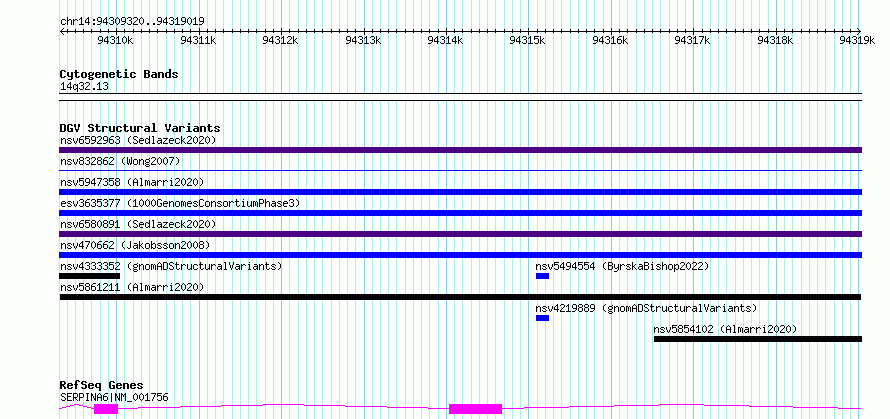Click the 94316k ruler label
Image resolution: width=890 pixels, height=419 pixels.
coord(610,40)
